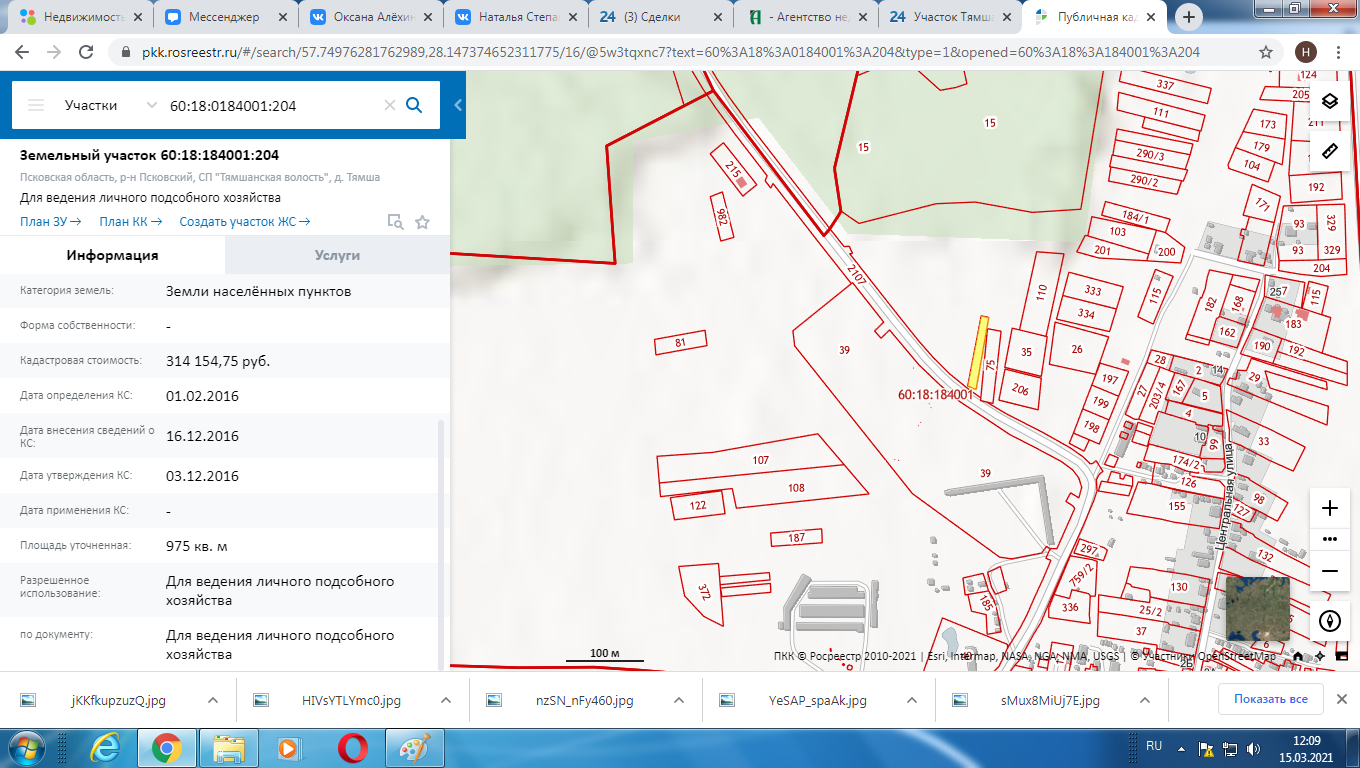This screenshot has height=768, width=1360.
Task: Expand options for YeSAP_spaAk.jpg download
Action: pos(911,700)
